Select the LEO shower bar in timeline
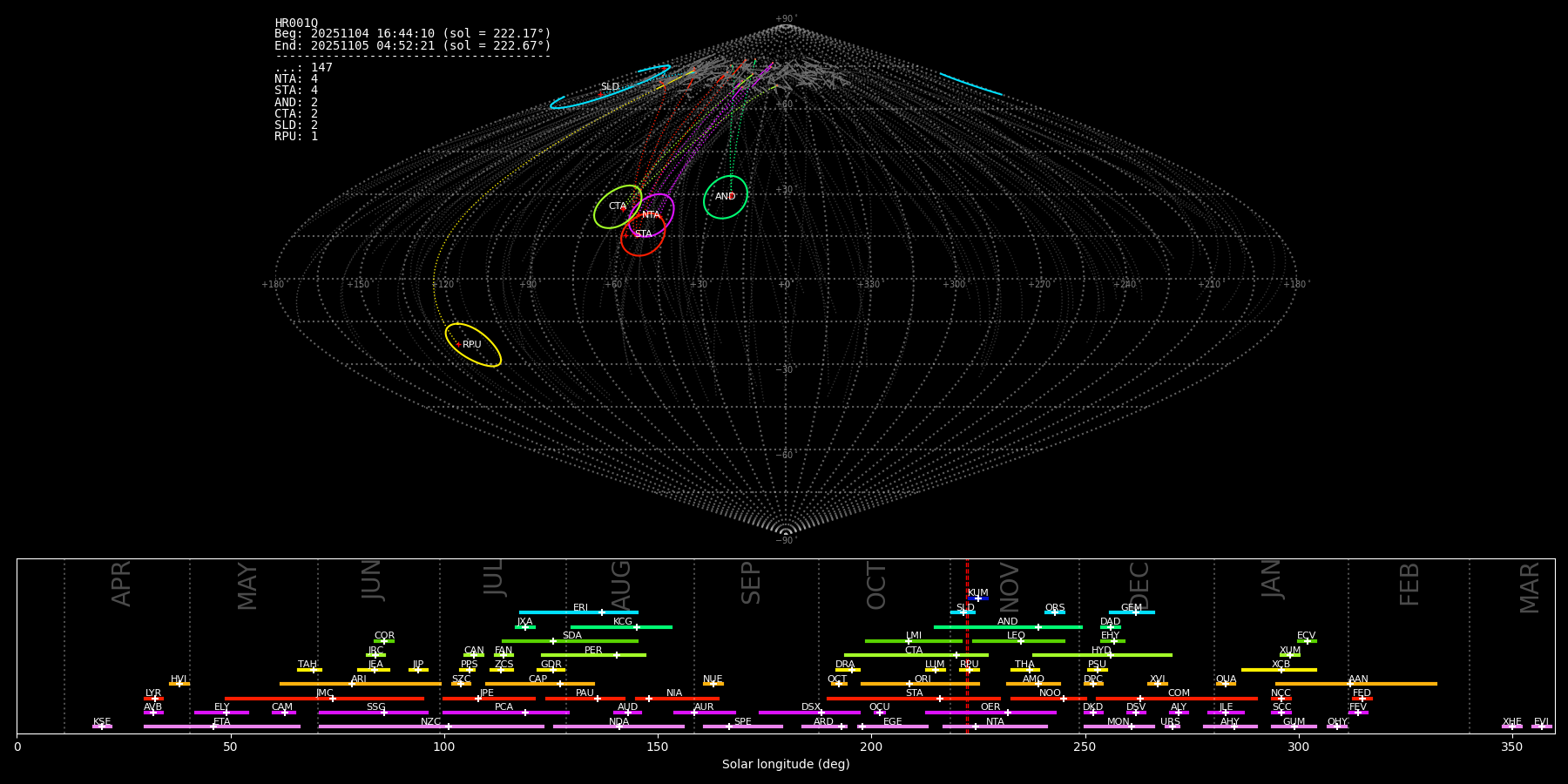Viewport: 1568px width, 784px height. [x=1018, y=641]
